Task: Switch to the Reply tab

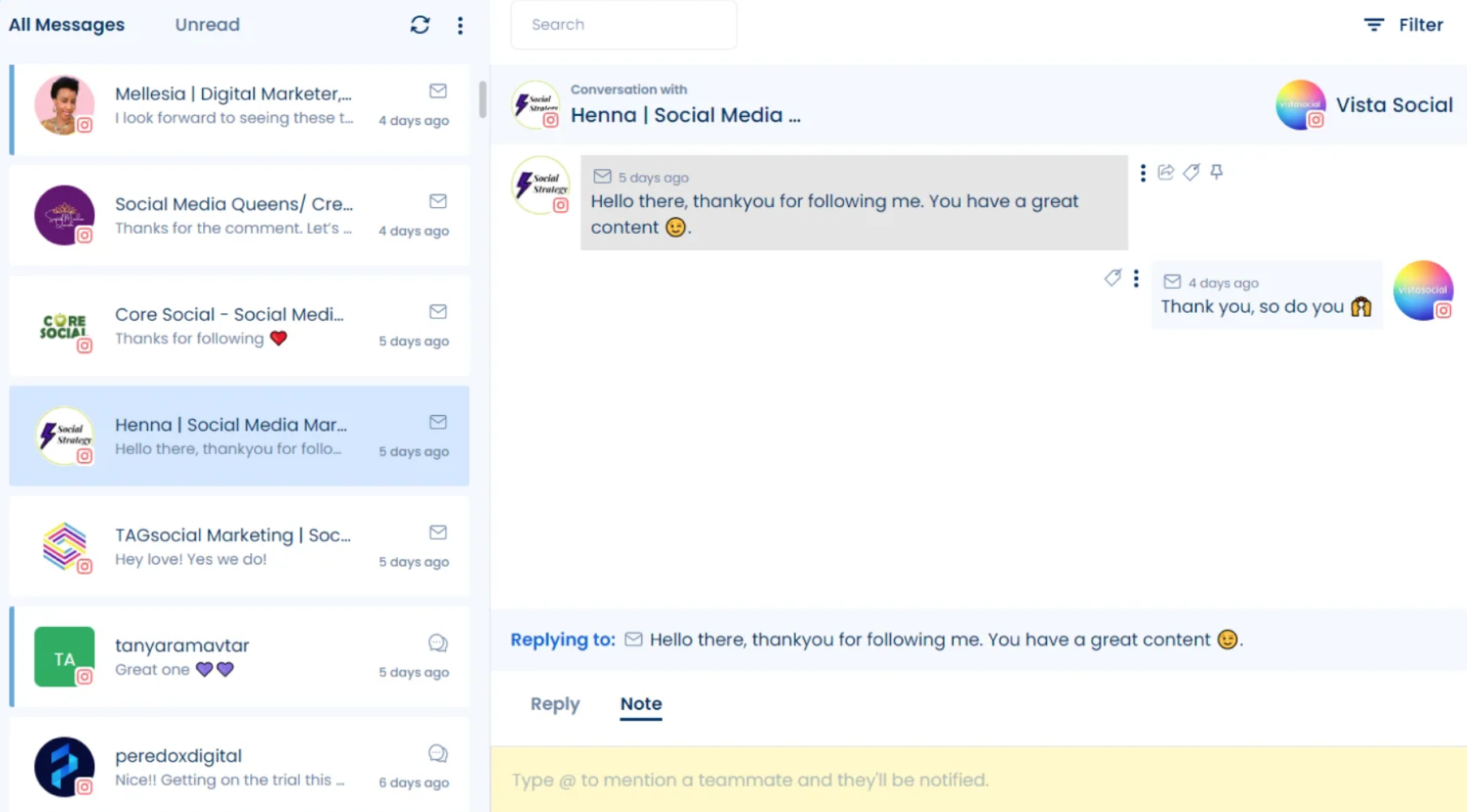Action: tap(554, 704)
